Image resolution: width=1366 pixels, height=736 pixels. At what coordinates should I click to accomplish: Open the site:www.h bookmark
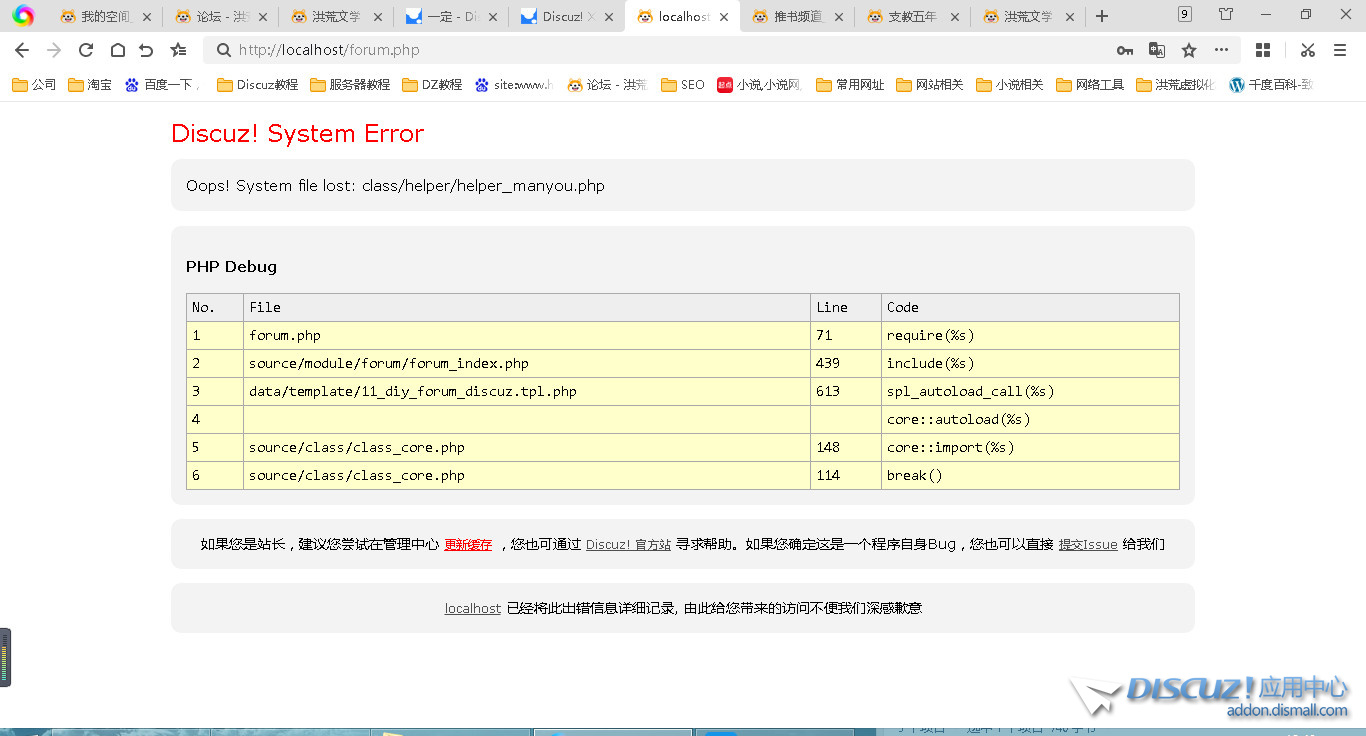pyautogui.click(x=514, y=85)
